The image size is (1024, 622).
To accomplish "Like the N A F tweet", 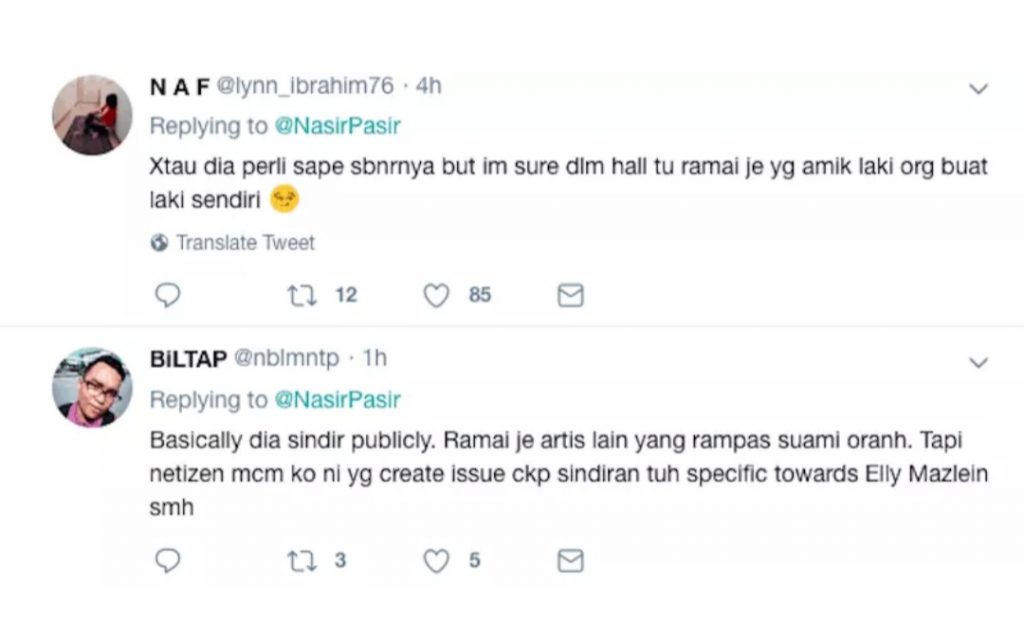I will 436,296.
